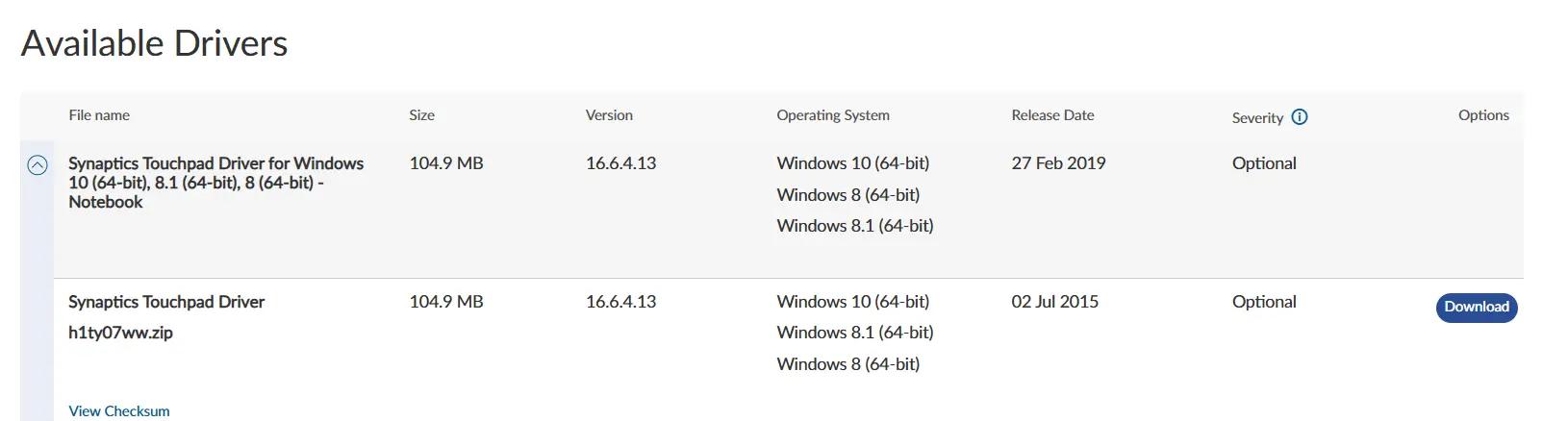This screenshot has width=1568, height=421.
Task: Click the Options column header
Action: 1483,115
